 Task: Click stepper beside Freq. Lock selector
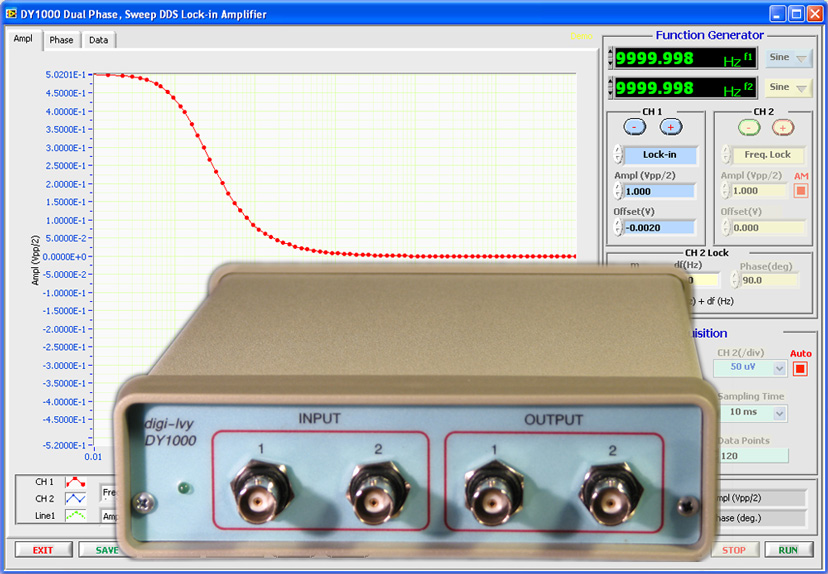tap(727, 155)
